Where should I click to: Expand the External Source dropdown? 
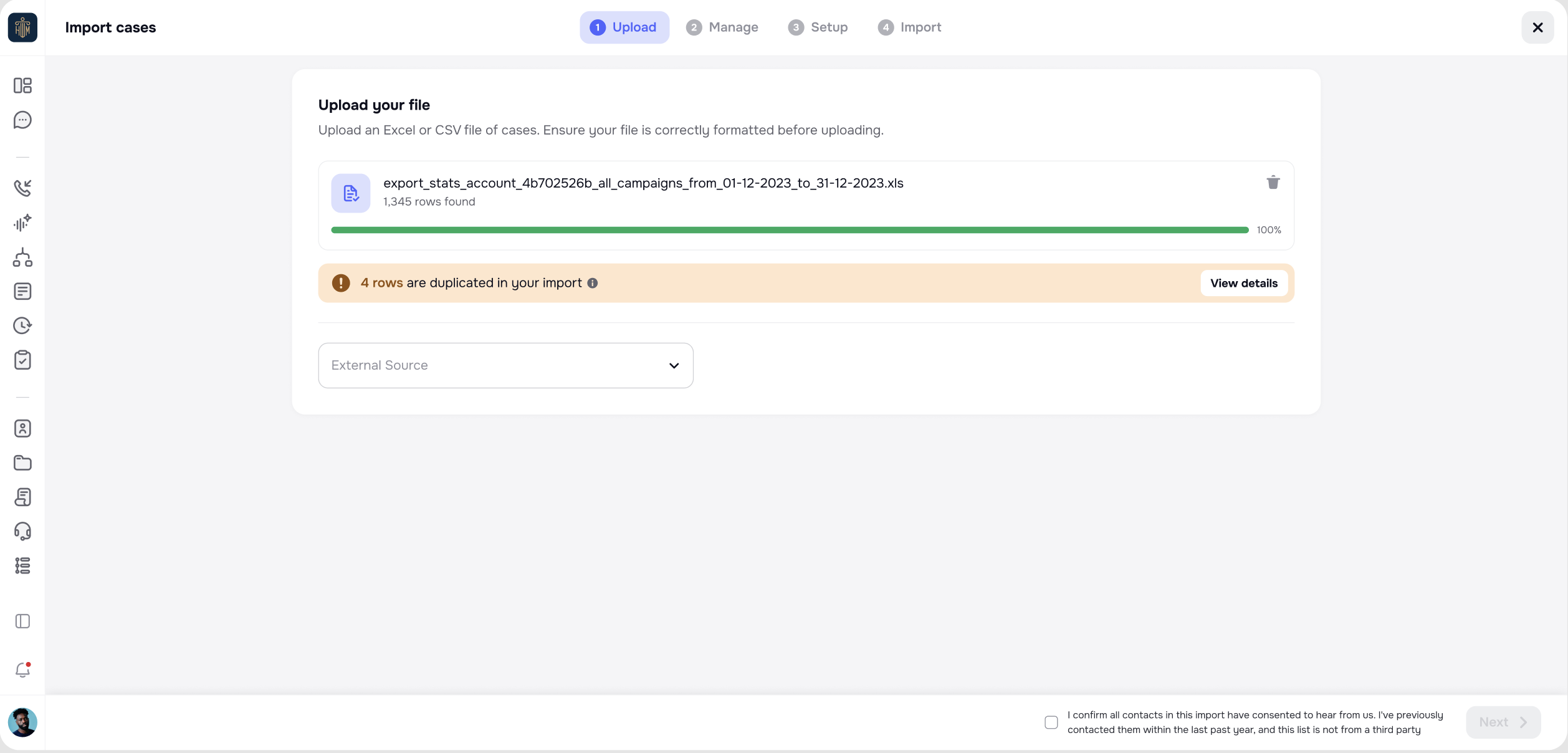click(x=505, y=365)
